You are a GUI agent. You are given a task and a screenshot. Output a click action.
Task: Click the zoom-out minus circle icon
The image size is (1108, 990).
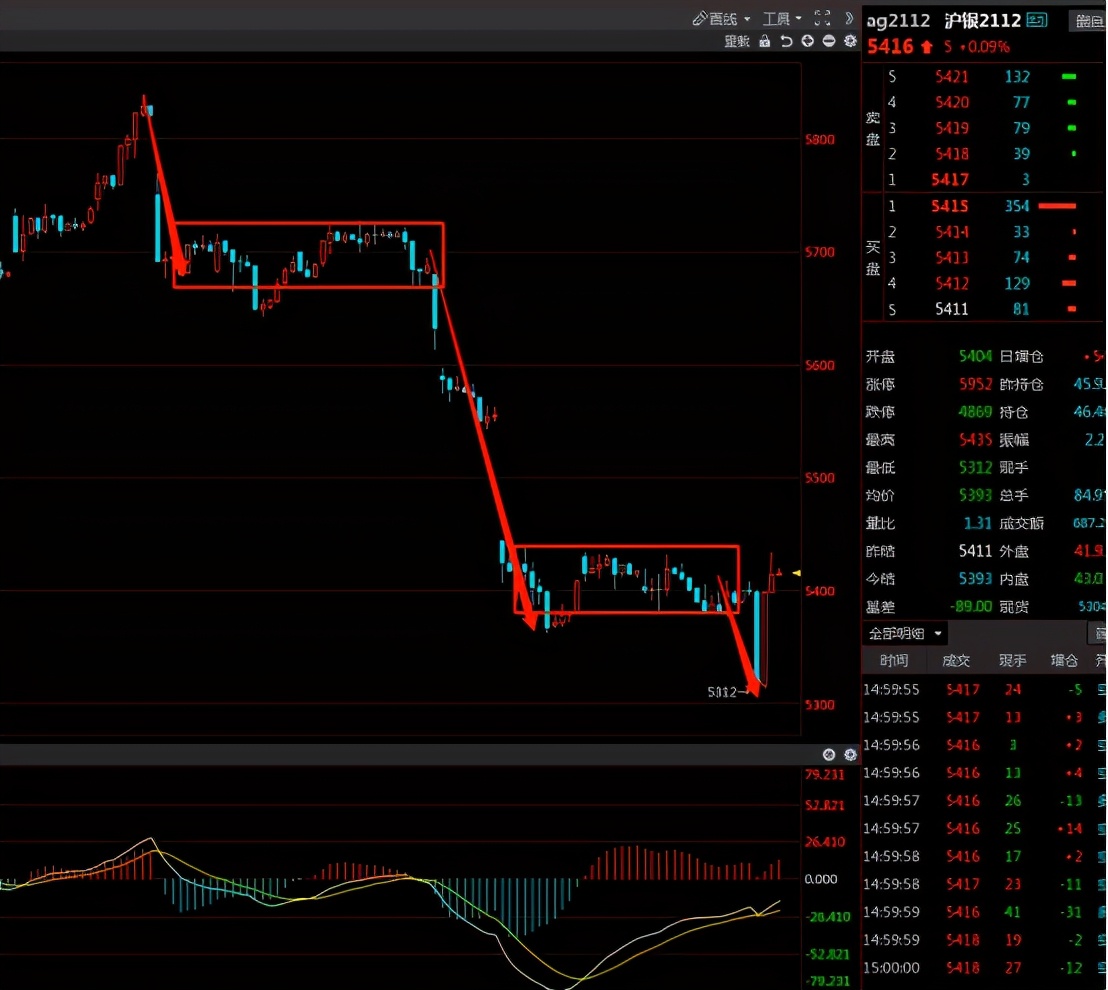point(828,41)
